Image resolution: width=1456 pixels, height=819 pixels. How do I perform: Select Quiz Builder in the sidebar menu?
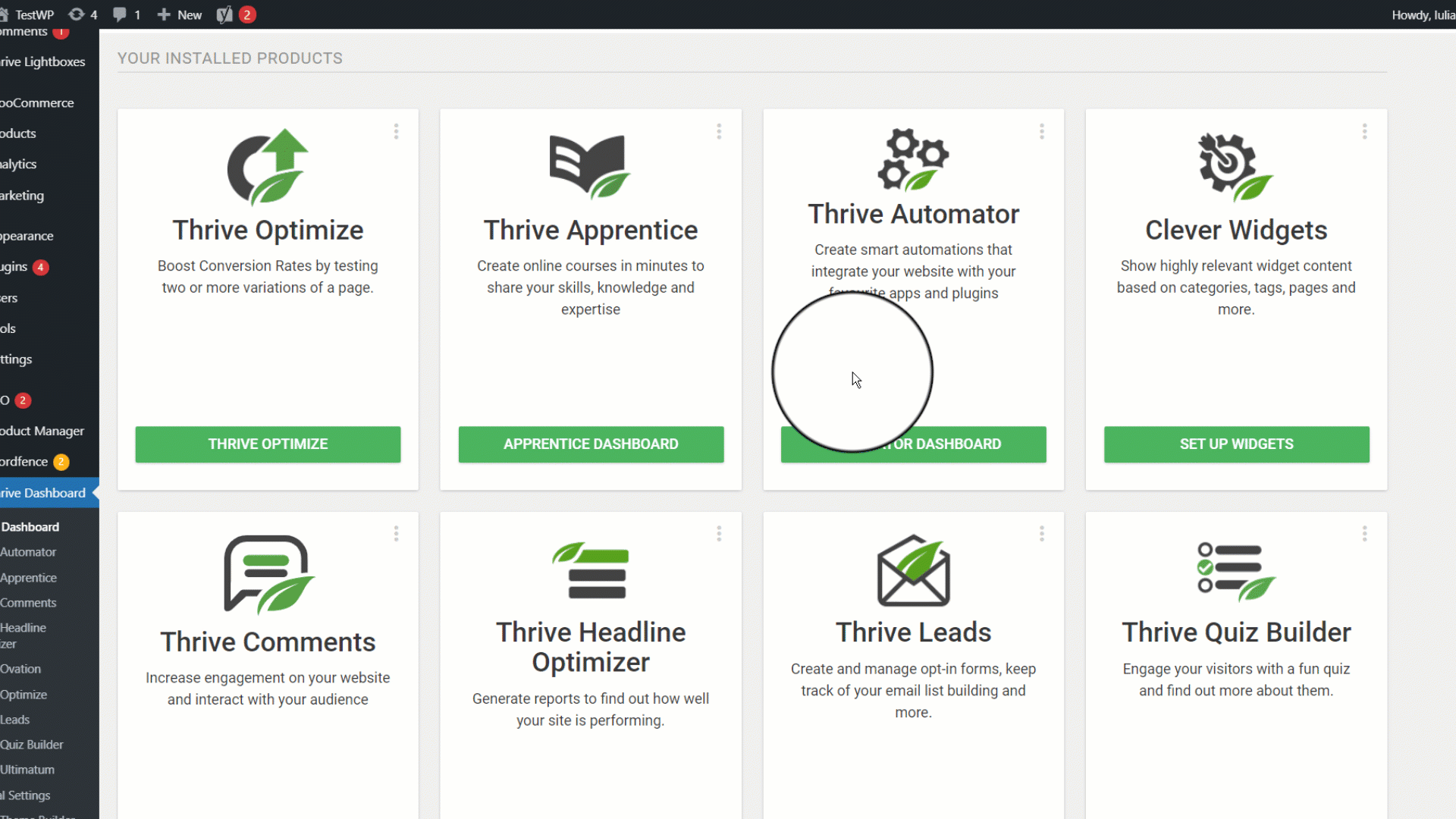32,744
